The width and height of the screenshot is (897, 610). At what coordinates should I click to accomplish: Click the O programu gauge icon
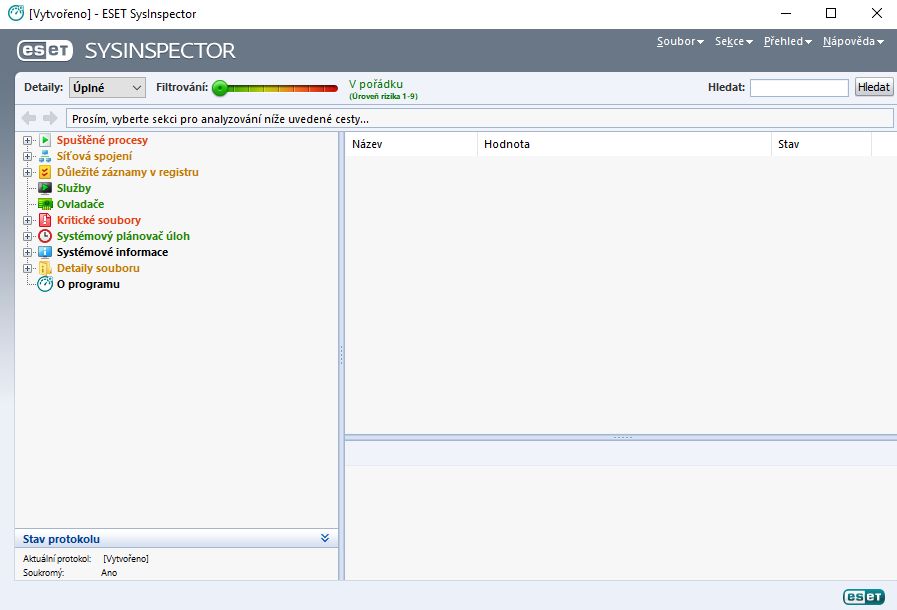pos(45,284)
